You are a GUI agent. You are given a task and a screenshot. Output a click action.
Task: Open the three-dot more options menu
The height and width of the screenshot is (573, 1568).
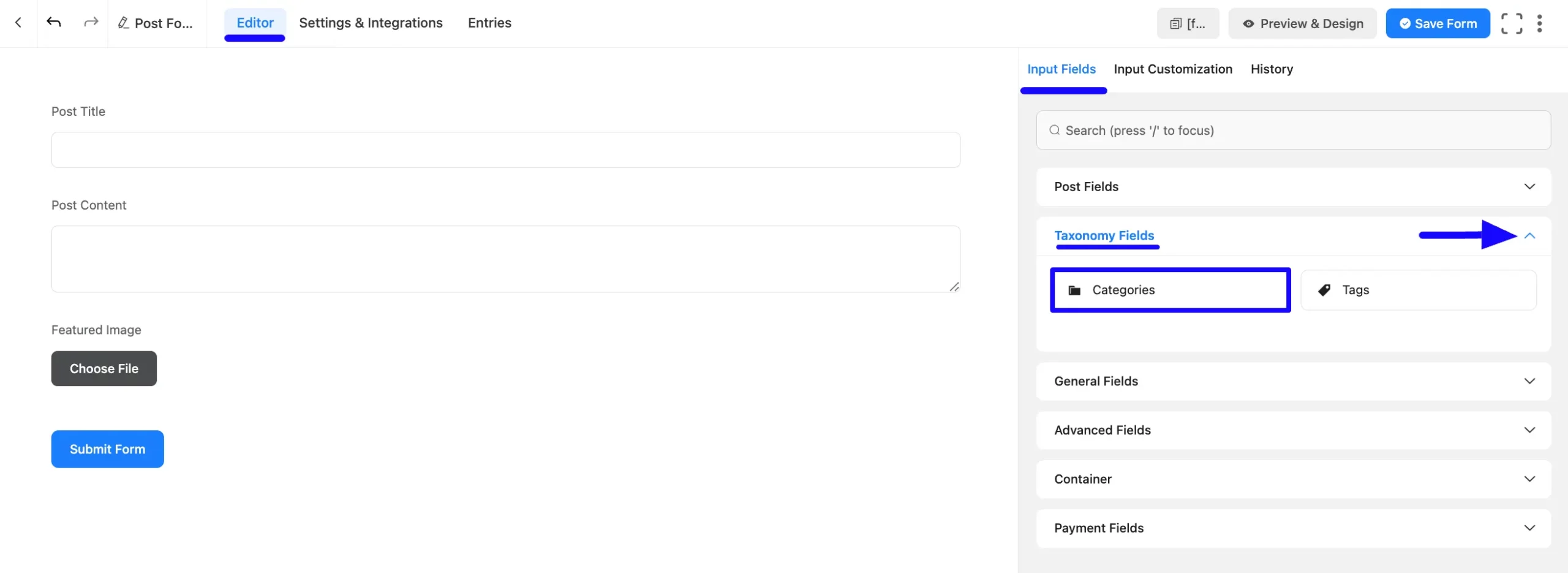coord(1539,23)
